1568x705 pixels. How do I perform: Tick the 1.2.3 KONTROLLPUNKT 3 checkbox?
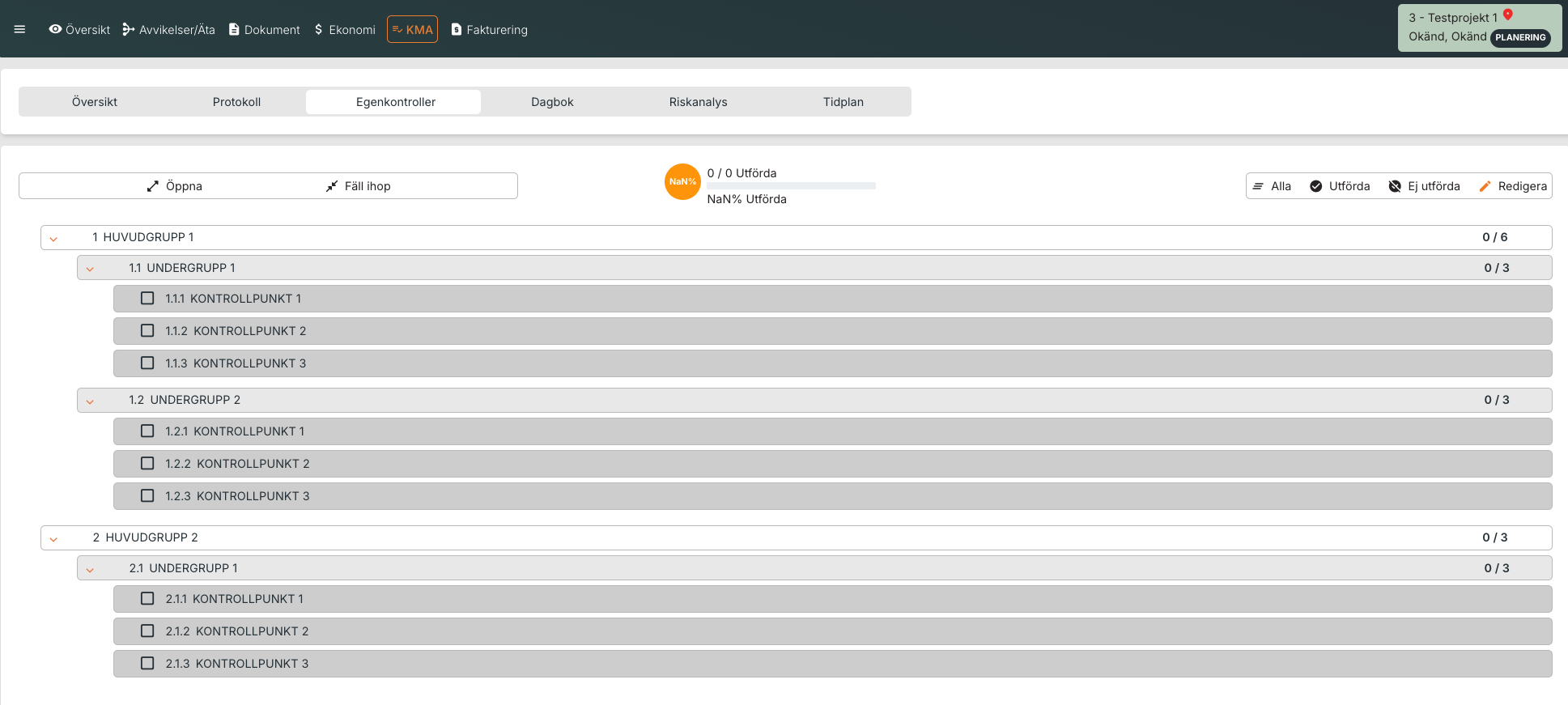(x=147, y=495)
